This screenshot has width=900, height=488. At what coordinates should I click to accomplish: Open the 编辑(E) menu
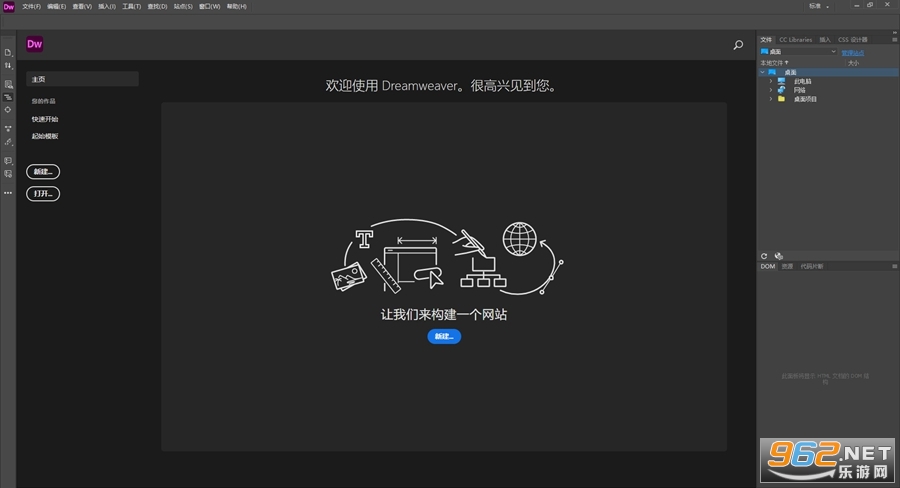pyautogui.click(x=56, y=6)
